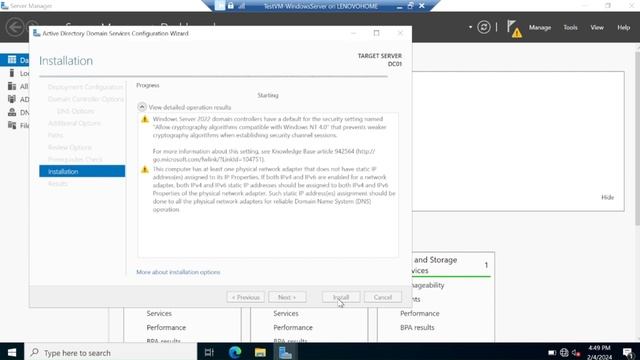Image resolution: width=640 pixels, height=360 pixels.
Task: Refresh the Server Manager dashboard
Action: coord(484,27)
